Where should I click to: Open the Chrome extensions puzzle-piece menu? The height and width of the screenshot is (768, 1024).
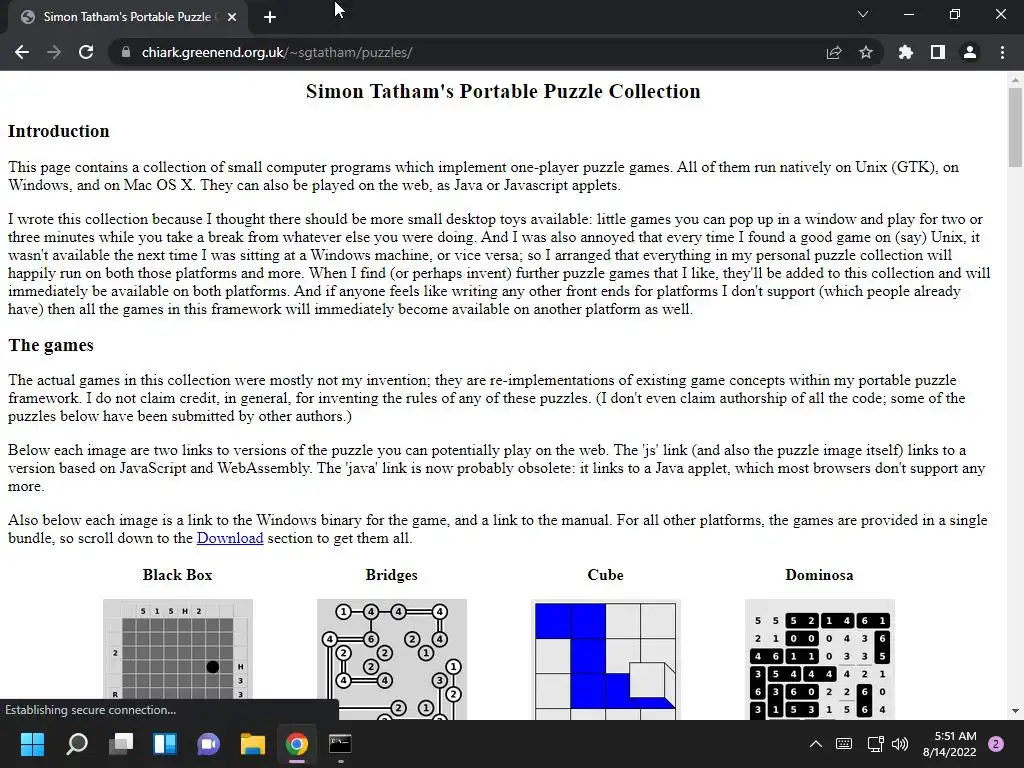(906, 52)
